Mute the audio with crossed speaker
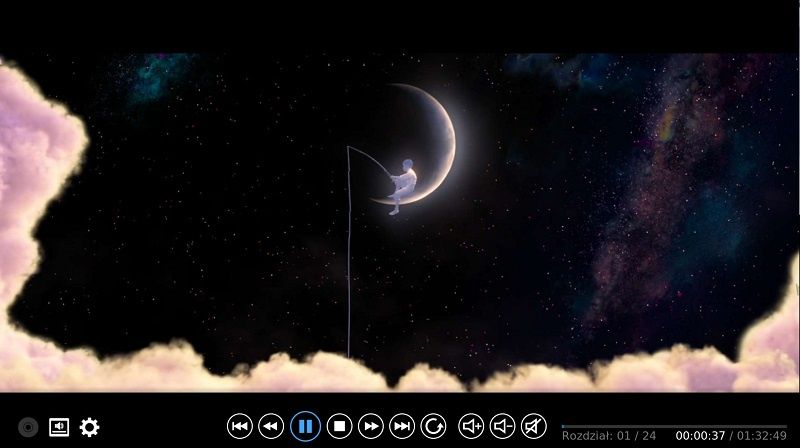 534,426
